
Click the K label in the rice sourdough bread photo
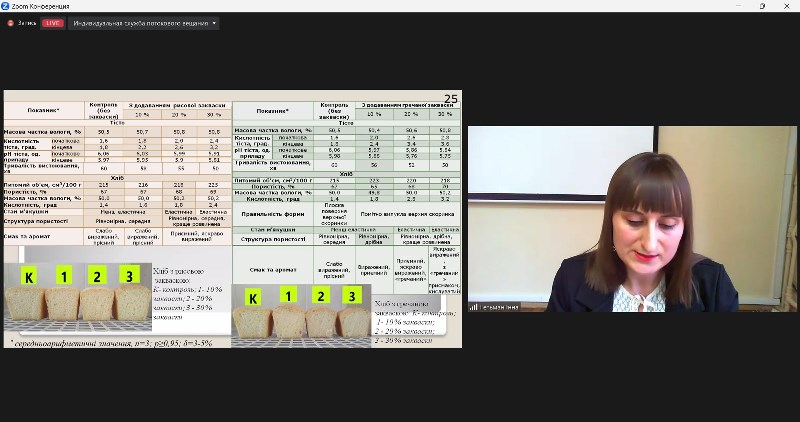point(29,277)
